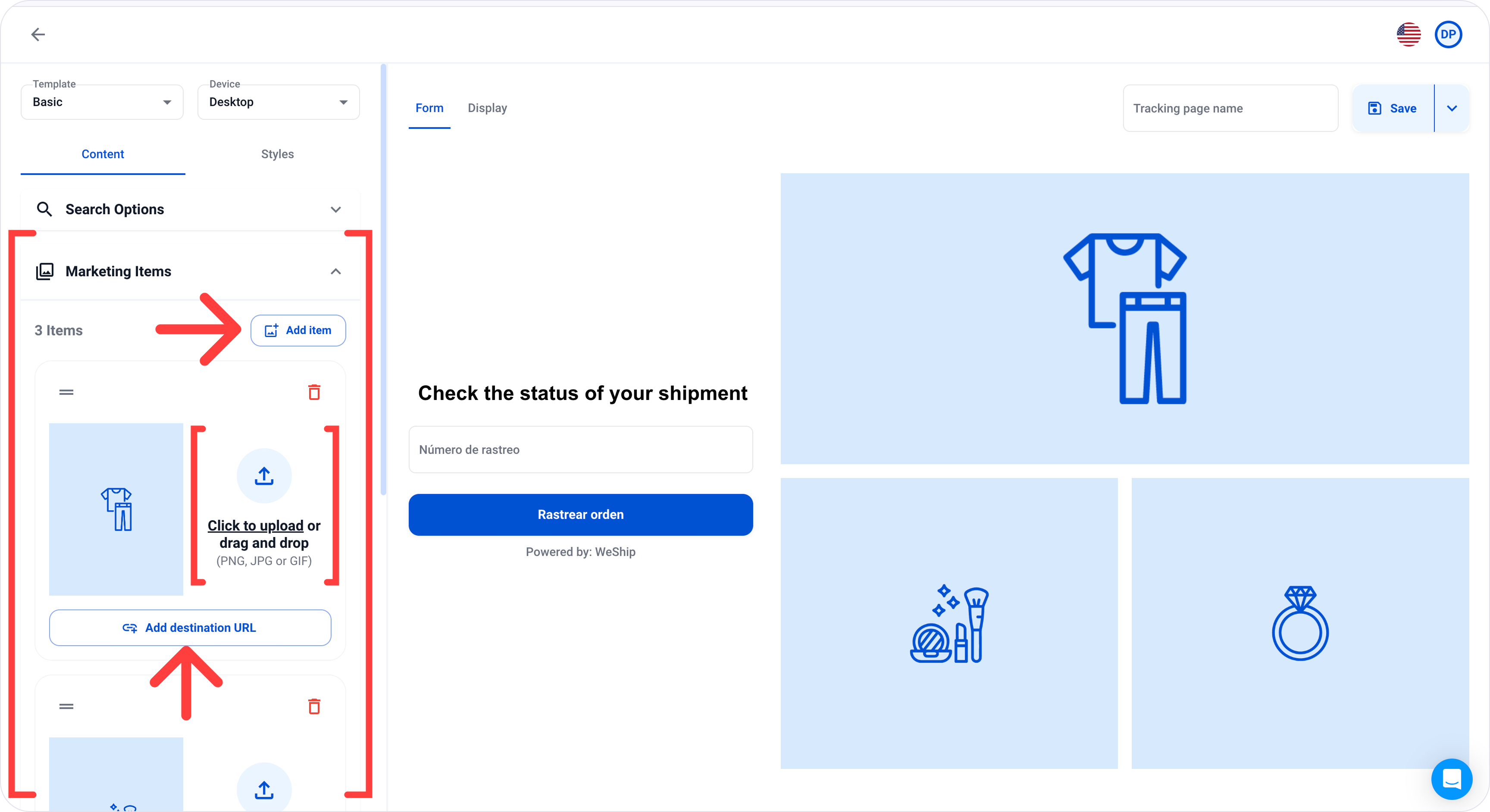Click the large clothing preview image
Viewport: 1490px width, 812px height.
click(1124, 319)
